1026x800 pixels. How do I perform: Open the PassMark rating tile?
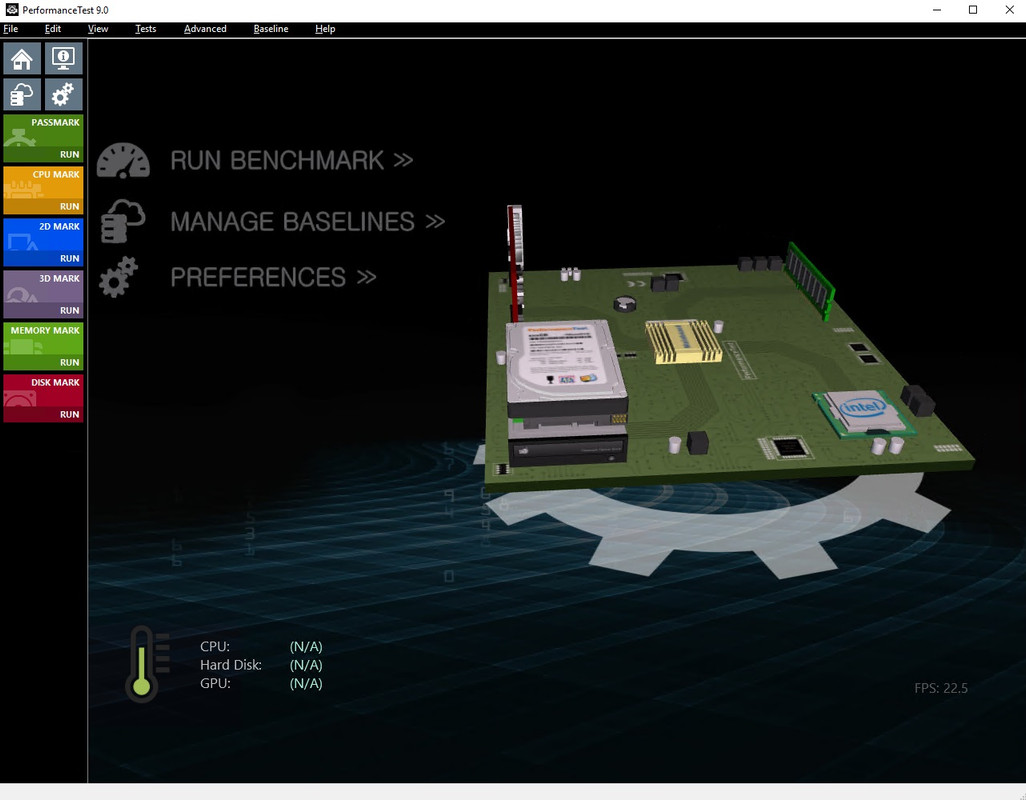point(43,131)
